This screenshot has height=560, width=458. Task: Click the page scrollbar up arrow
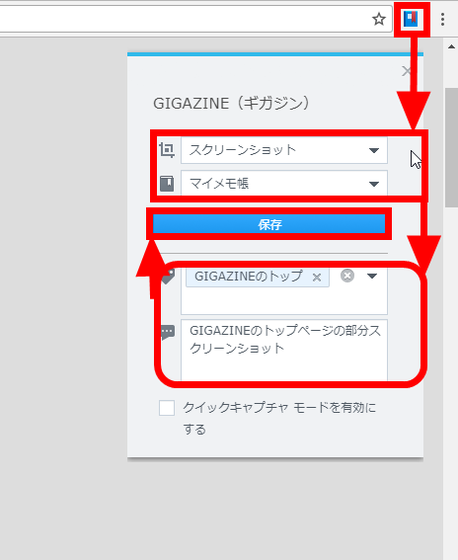(x=451, y=46)
